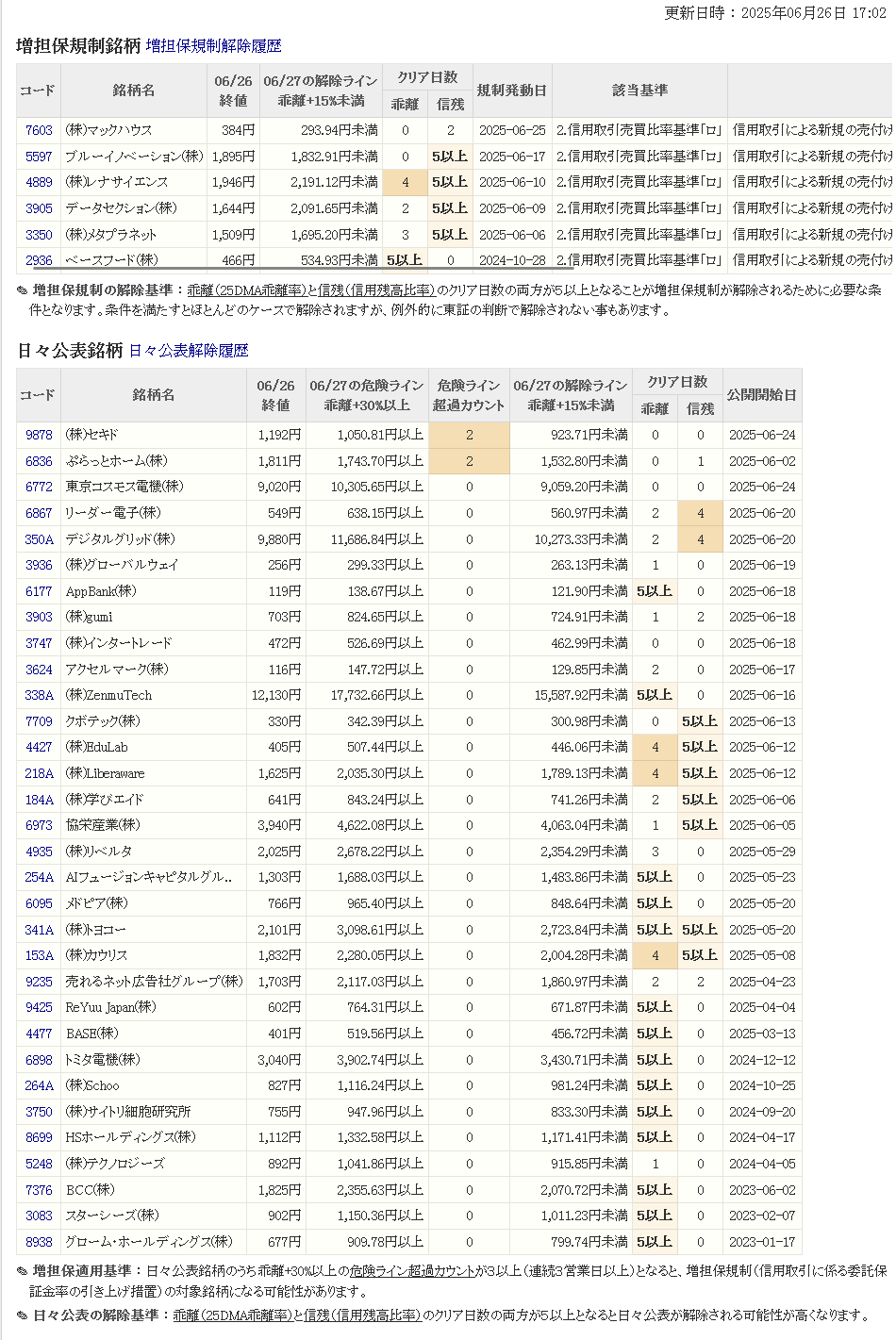Image resolution: width=896 pixels, height=1340 pixels.
Task: Open stock code 9235 link
Action: point(39,982)
